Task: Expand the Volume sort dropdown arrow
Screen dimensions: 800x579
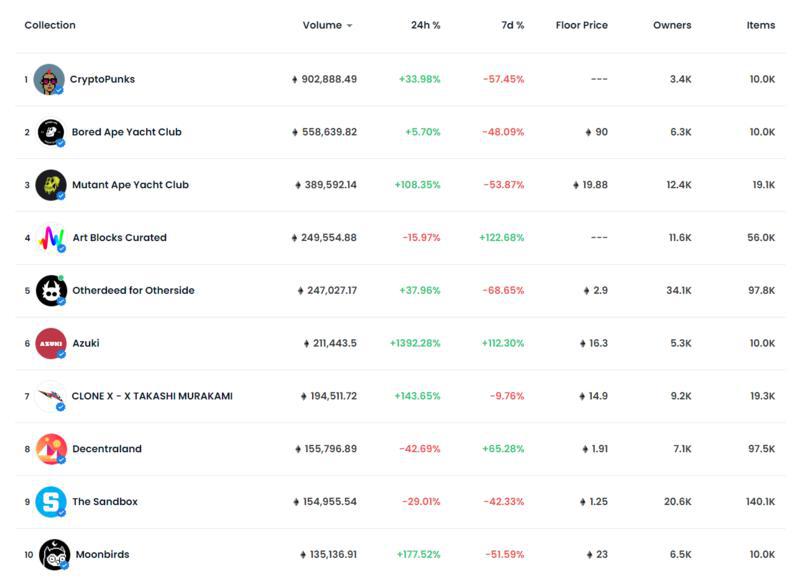Action: click(x=349, y=26)
